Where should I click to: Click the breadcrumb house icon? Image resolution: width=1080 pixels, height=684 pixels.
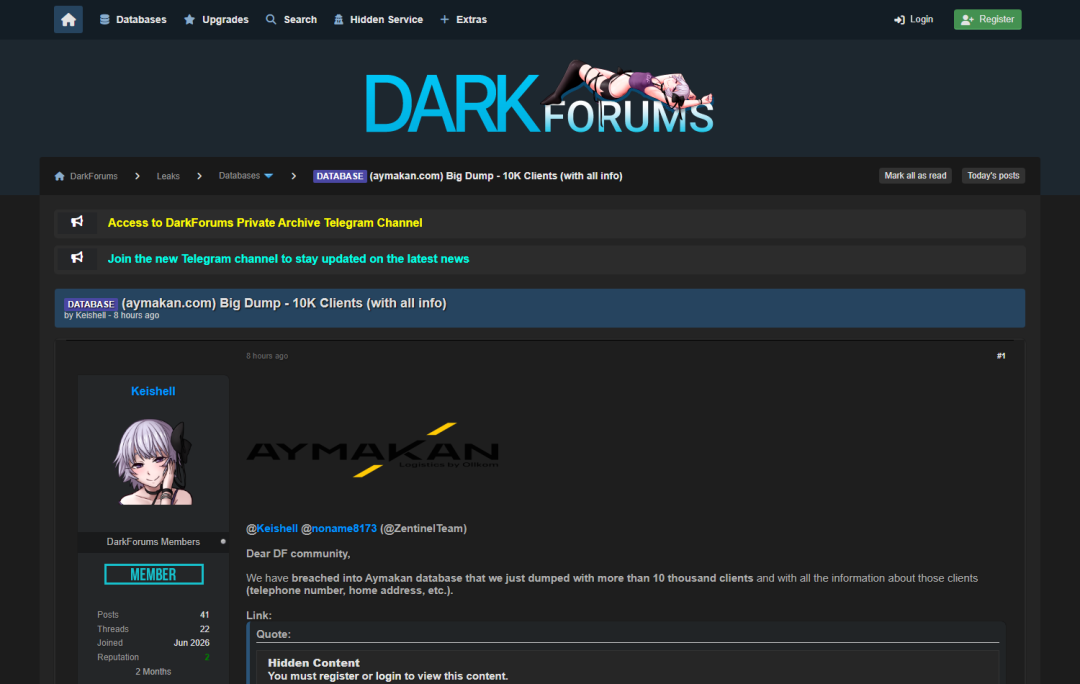click(x=60, y=176)
